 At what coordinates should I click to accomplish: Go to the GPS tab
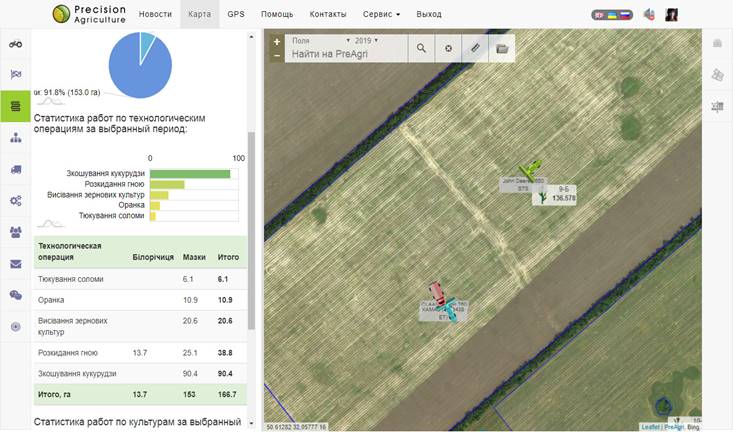pos(235,15)
